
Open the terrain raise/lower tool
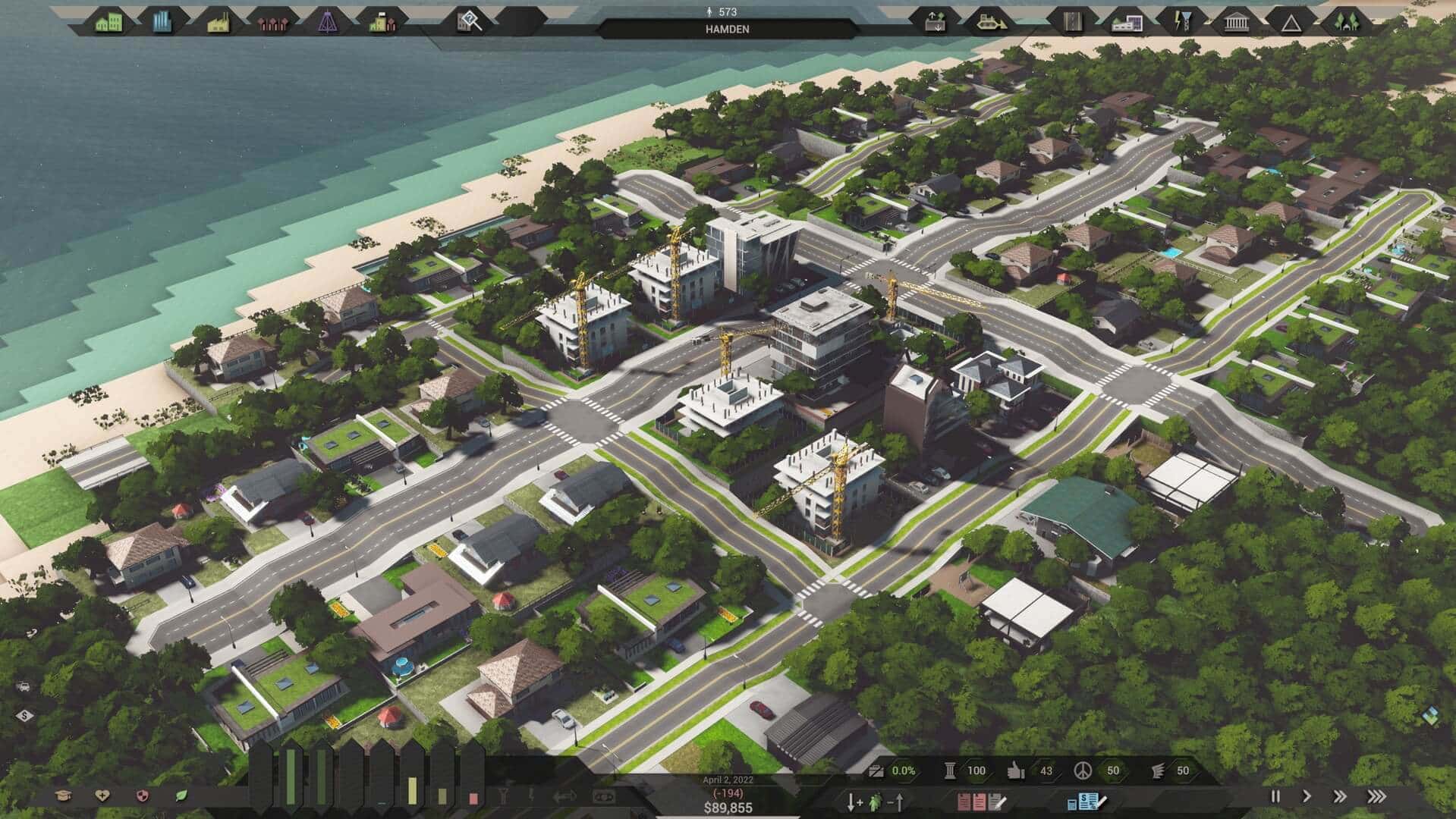pyautogui.click(x=936, y=22)
